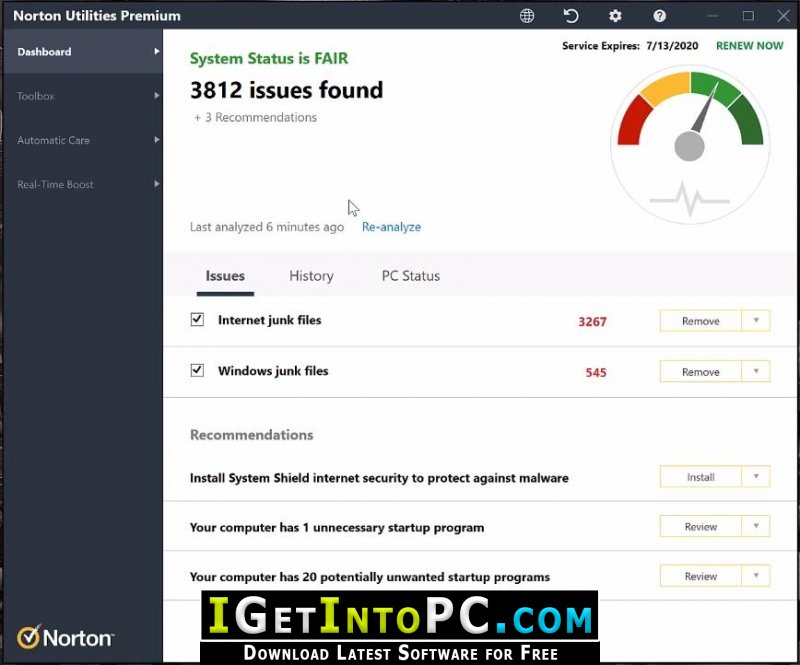Maximize the Norton Utilities window
The image size is (800, 665).
tap(748, 16)
